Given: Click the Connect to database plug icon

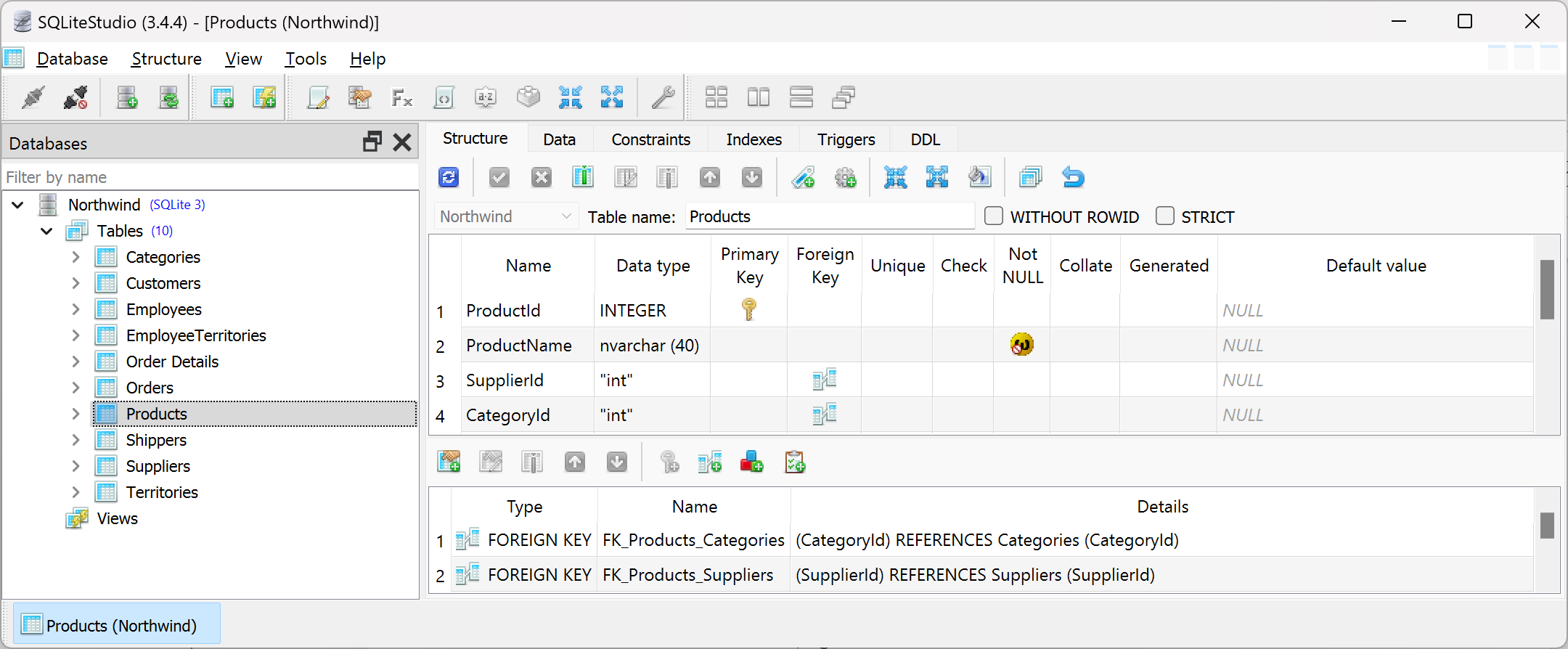Looking at the screenshot, I should tap(33, 97).
